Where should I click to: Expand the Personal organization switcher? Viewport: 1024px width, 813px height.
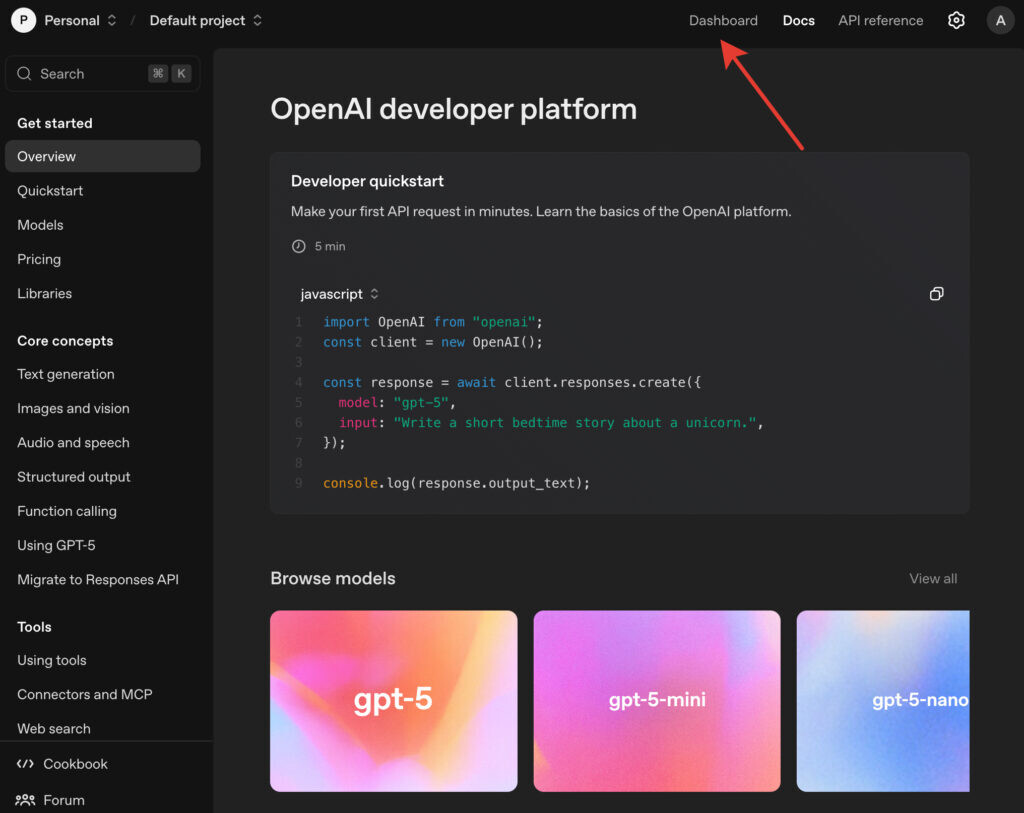point(111,20)
